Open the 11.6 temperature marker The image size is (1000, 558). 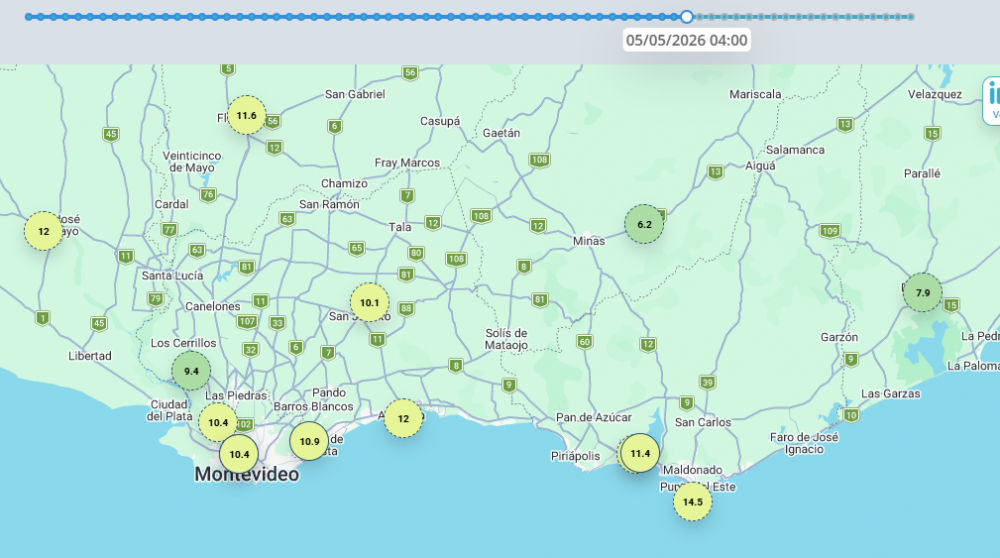point(247,115)
